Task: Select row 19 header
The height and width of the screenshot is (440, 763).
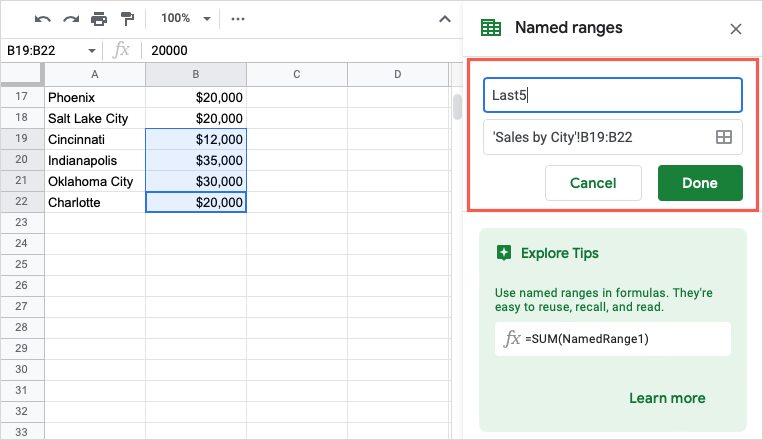Action: [x=22, y=139]
